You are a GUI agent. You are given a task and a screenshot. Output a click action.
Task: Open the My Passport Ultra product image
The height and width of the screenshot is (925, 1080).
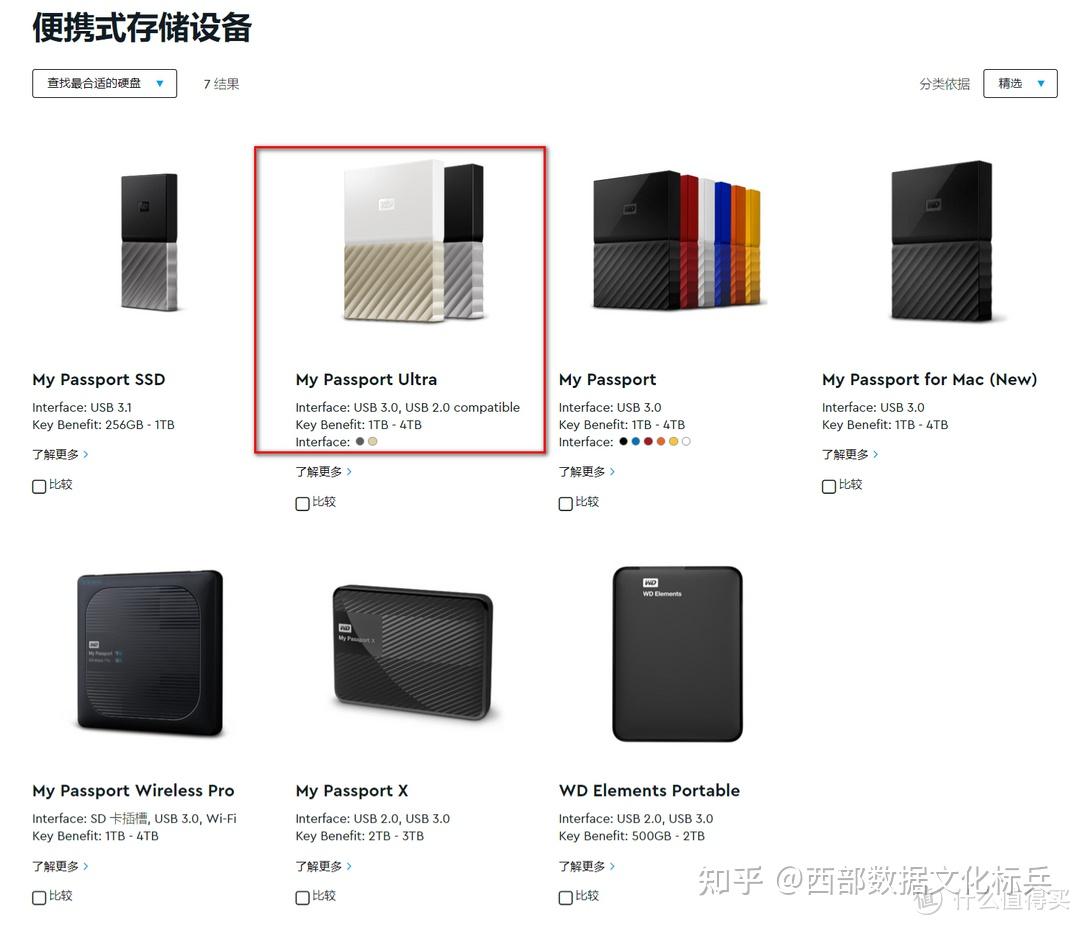point(413,241)
